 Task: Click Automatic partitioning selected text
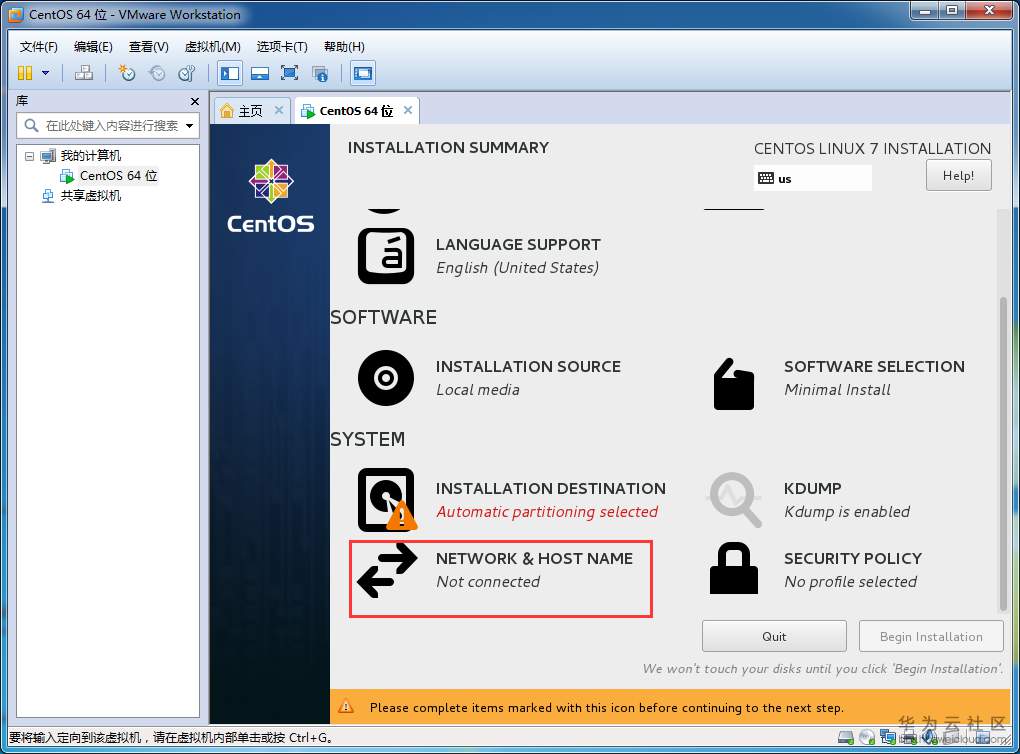click(x=547, y=512)
